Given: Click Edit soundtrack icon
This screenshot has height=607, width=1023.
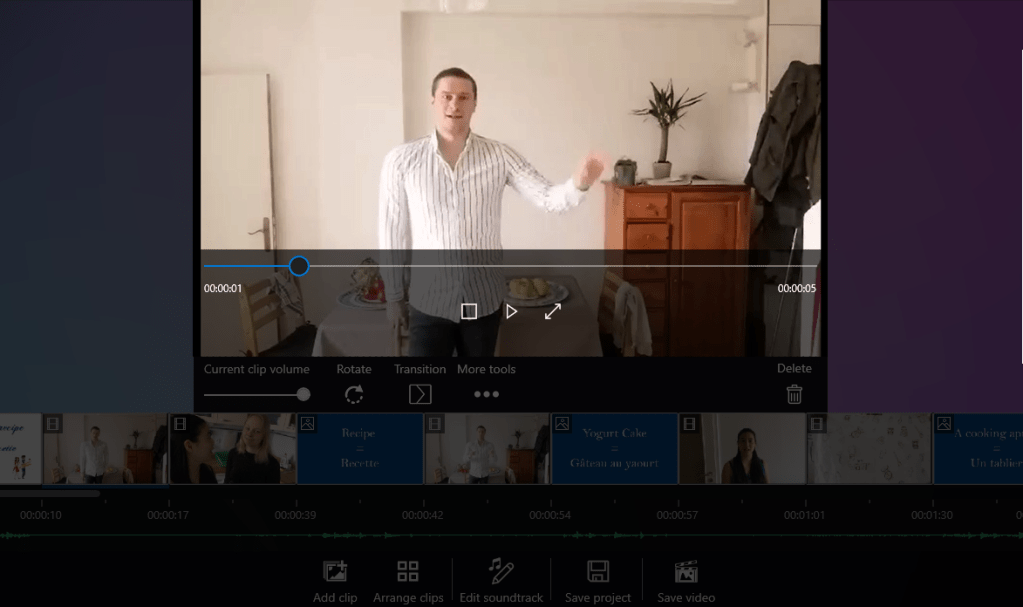Looking at the screenshot, I should pos(501,572).
